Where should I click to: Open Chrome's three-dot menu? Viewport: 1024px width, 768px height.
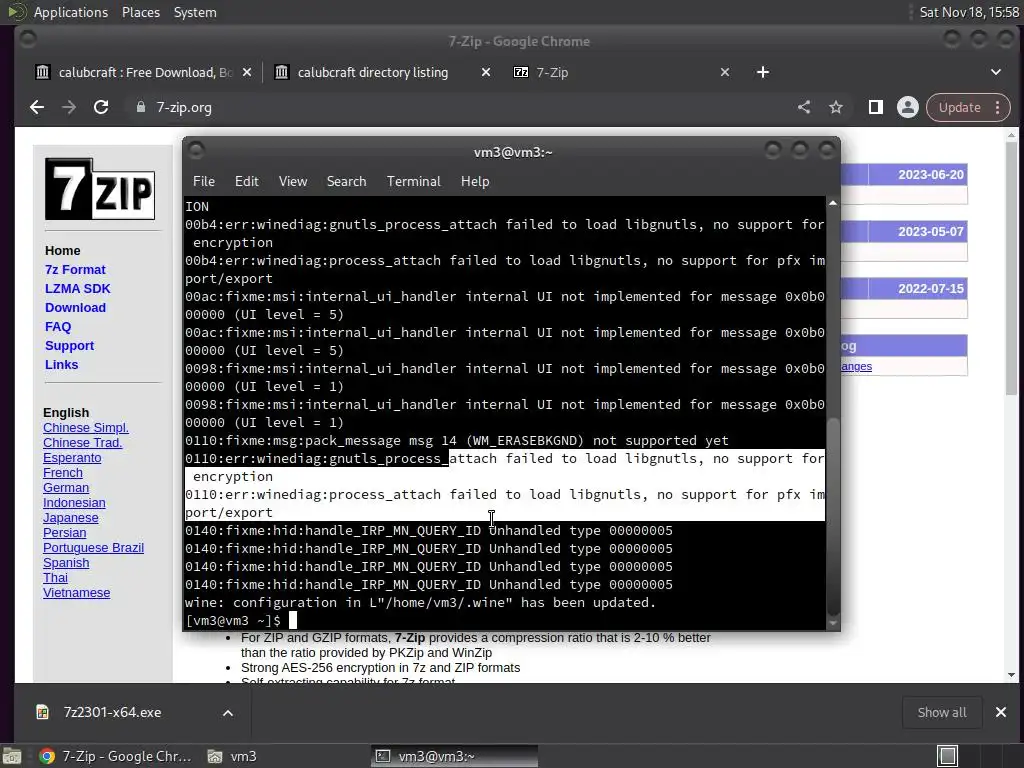pyautogui.click(x=997, y=107)
